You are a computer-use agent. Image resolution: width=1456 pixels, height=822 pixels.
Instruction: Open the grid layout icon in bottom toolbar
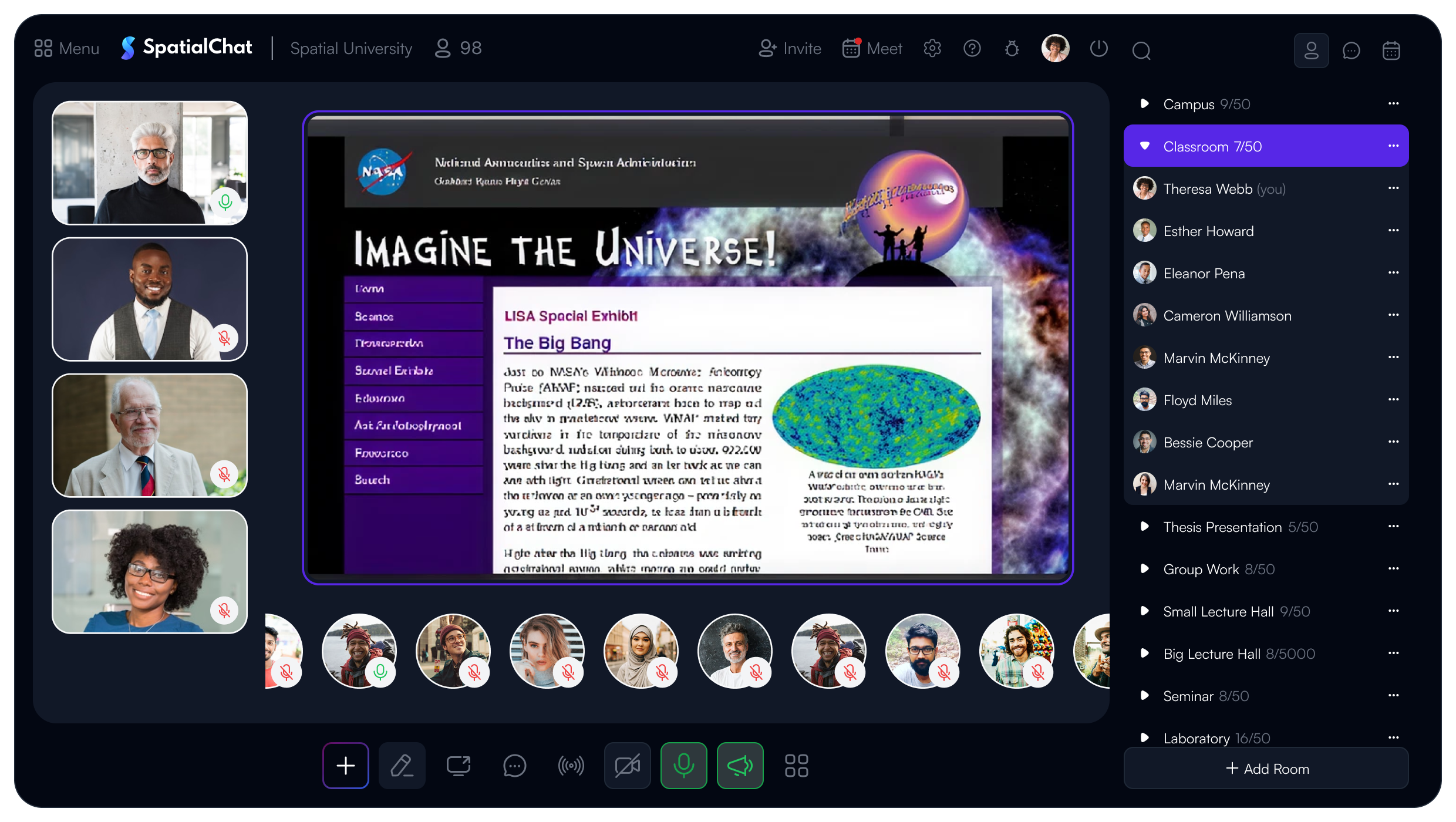pos(797,766)
